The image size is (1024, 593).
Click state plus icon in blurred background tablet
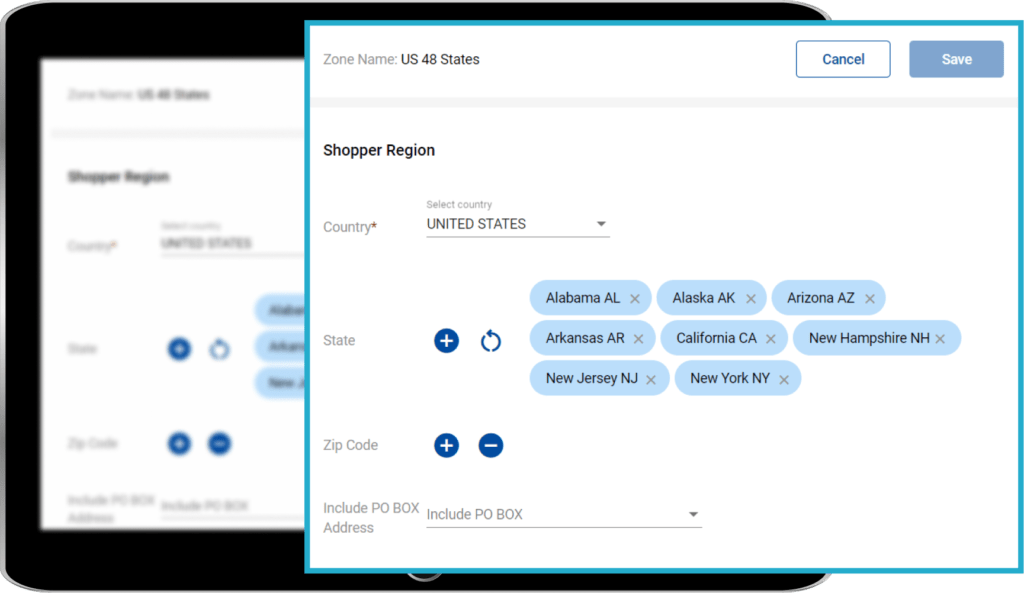click(180, 349)
